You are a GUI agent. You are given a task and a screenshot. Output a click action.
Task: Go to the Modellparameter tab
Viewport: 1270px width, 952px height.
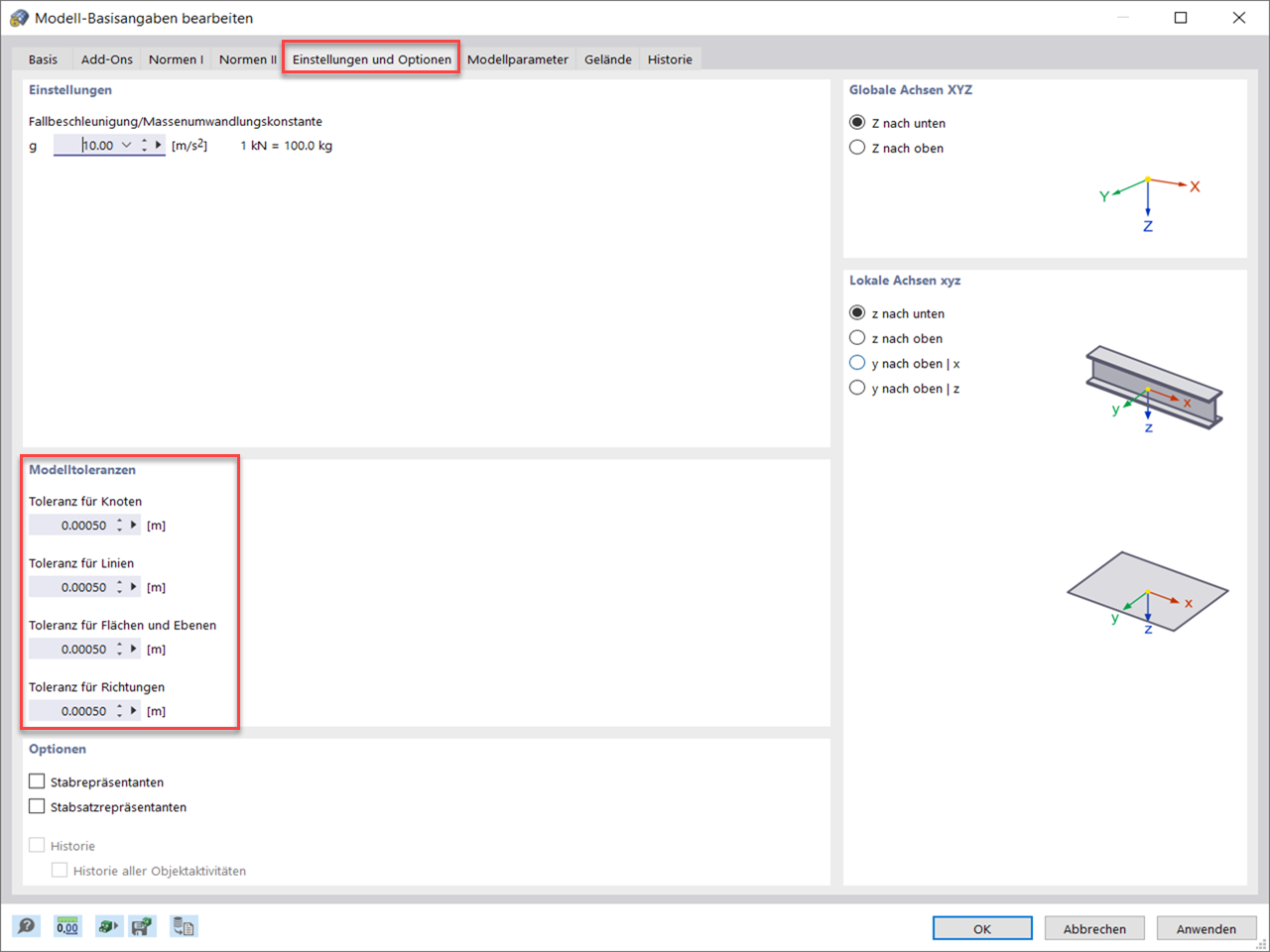coord(517,59)
